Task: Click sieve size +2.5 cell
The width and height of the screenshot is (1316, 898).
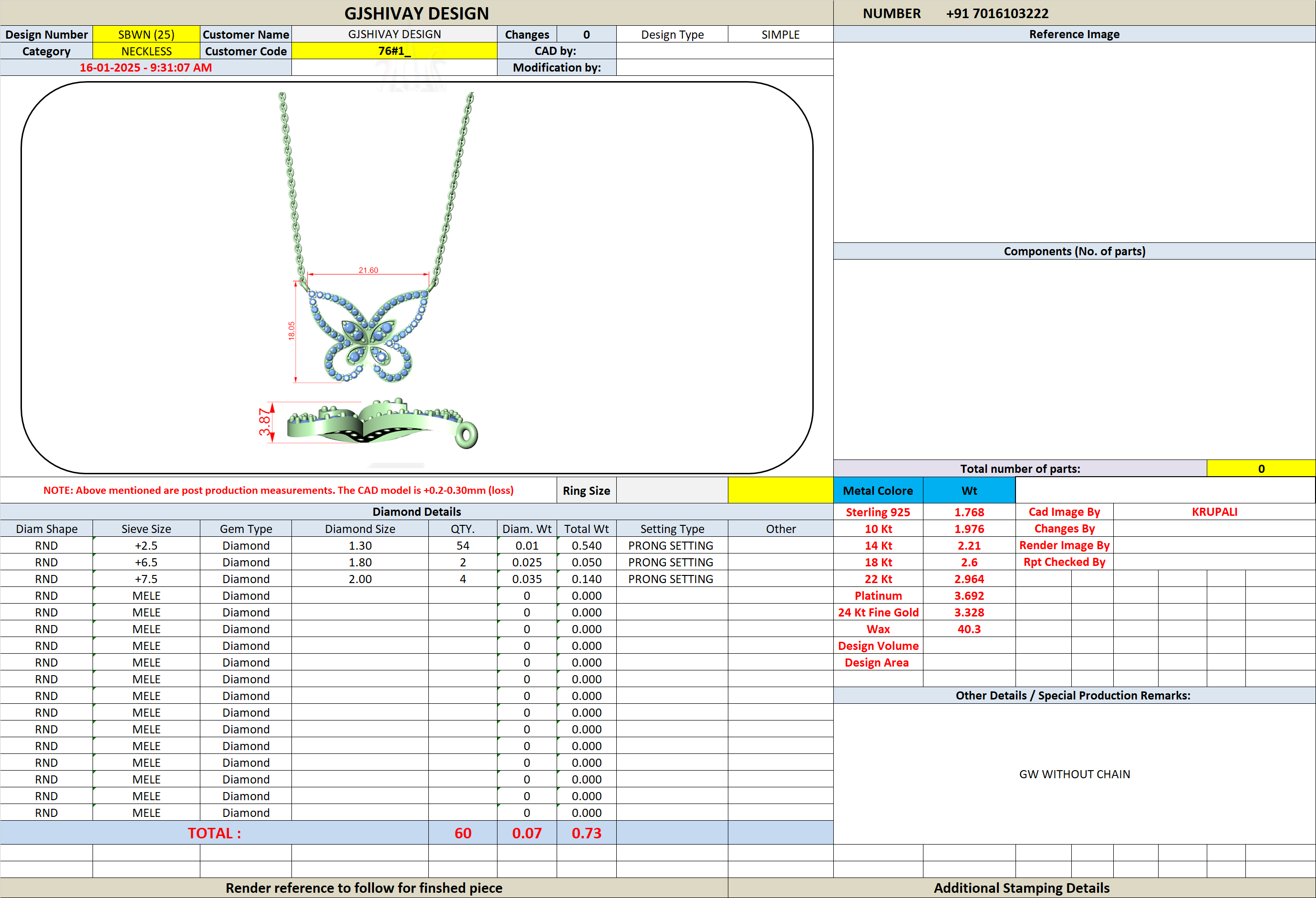Action: [x=146, y=545]
